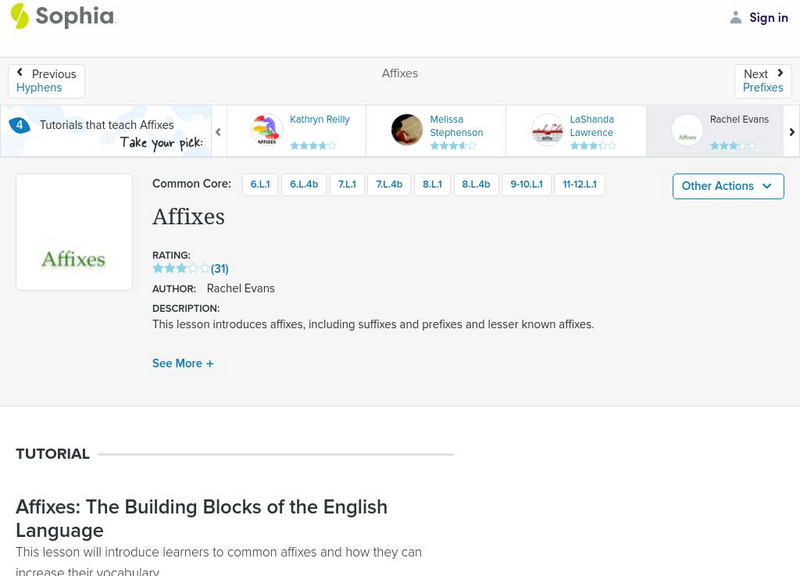Click the Sophia logo icon

[20, 16]
